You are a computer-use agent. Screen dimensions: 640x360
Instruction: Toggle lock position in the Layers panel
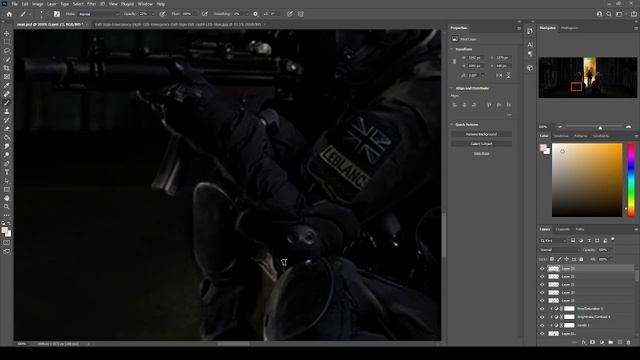tap(567, 259)
